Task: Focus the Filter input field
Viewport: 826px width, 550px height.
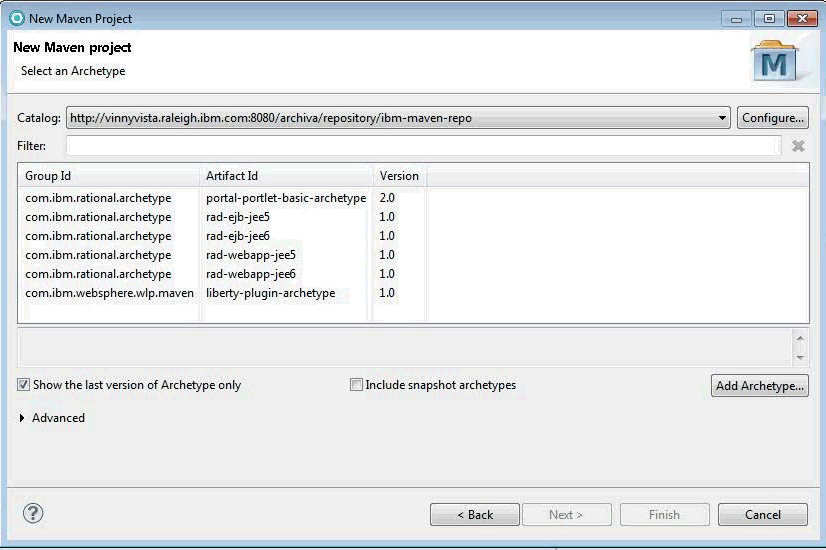Action: (x=424, y=146)
